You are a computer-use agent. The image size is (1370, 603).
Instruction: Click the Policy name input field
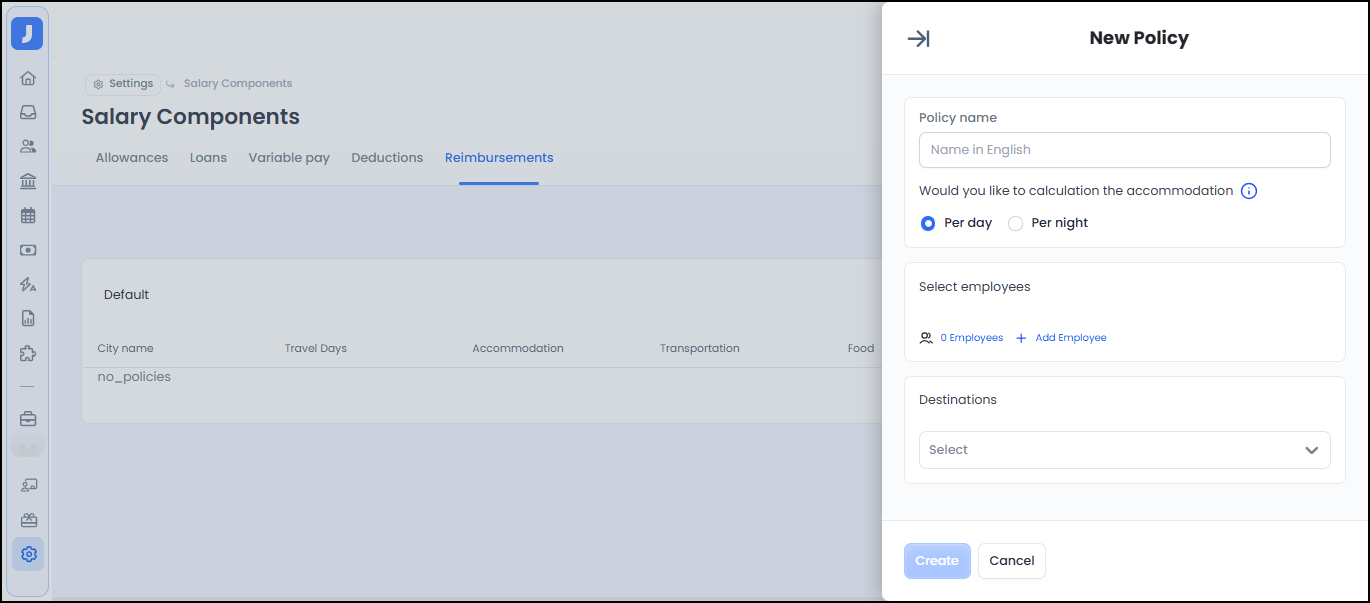tap(1124, 150)
